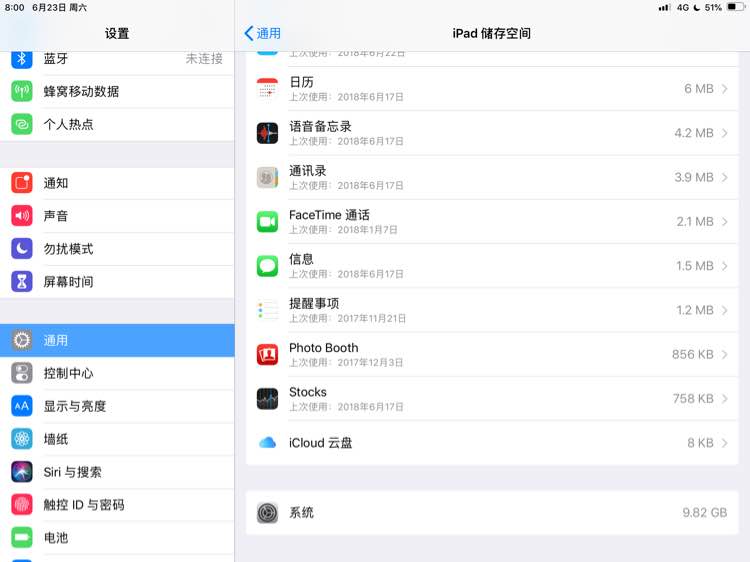Tap the System gear icon
Image resolution: width=750 pixels, height=562 pixels.
(267, 513)
